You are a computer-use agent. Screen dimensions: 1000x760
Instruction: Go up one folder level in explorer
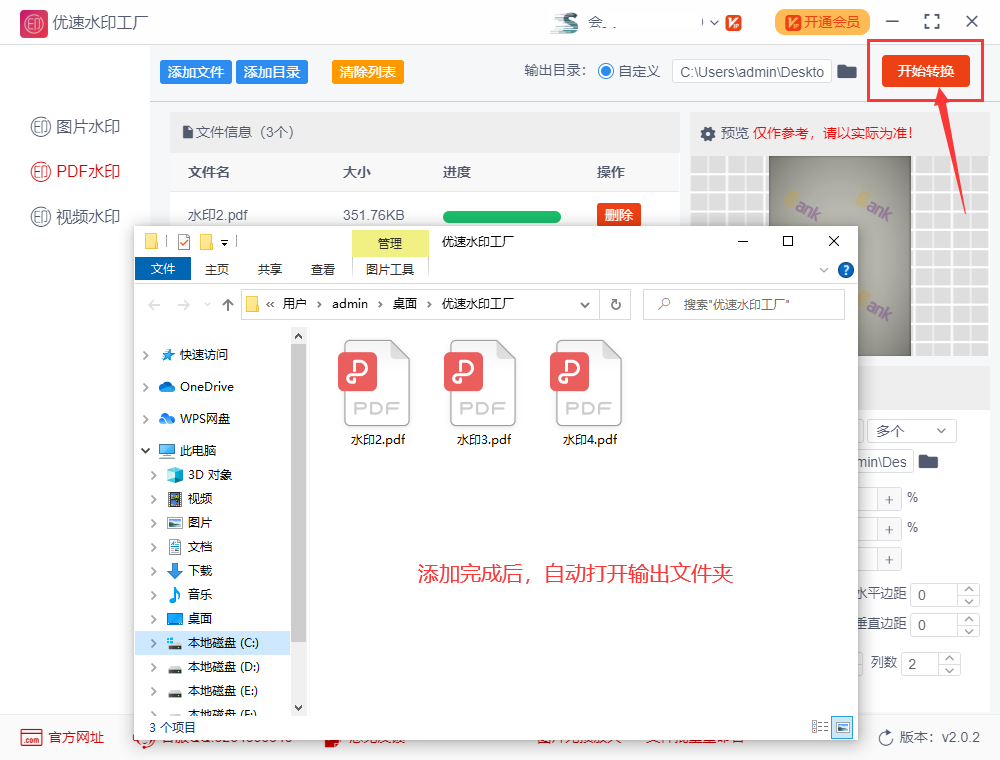[228, 305]
